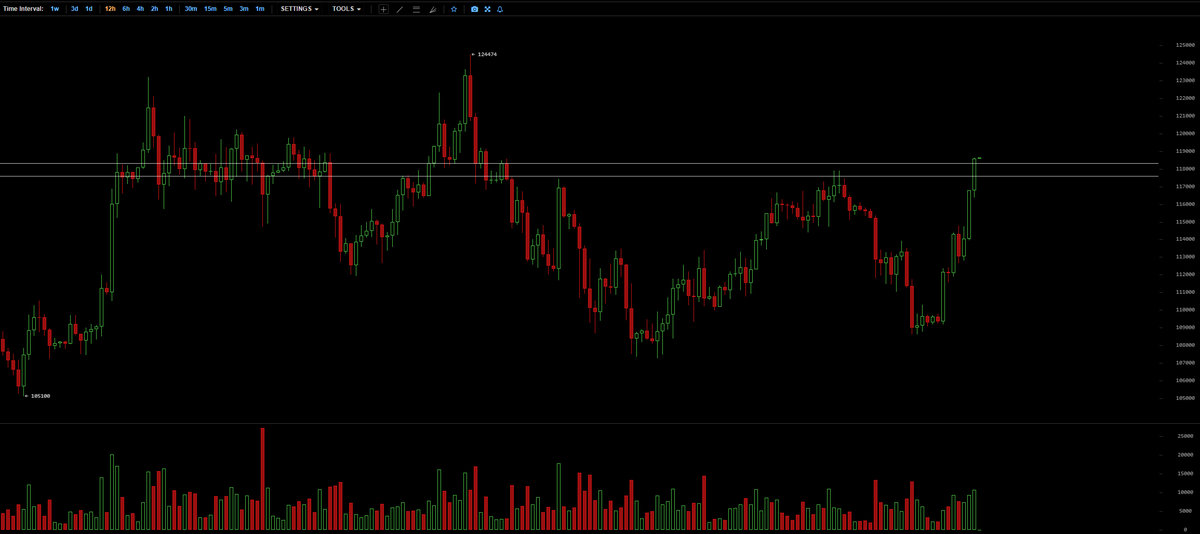Select the fan lines drawing tool
This screenshot has height=534, width=1200.
tap(432, 9)
